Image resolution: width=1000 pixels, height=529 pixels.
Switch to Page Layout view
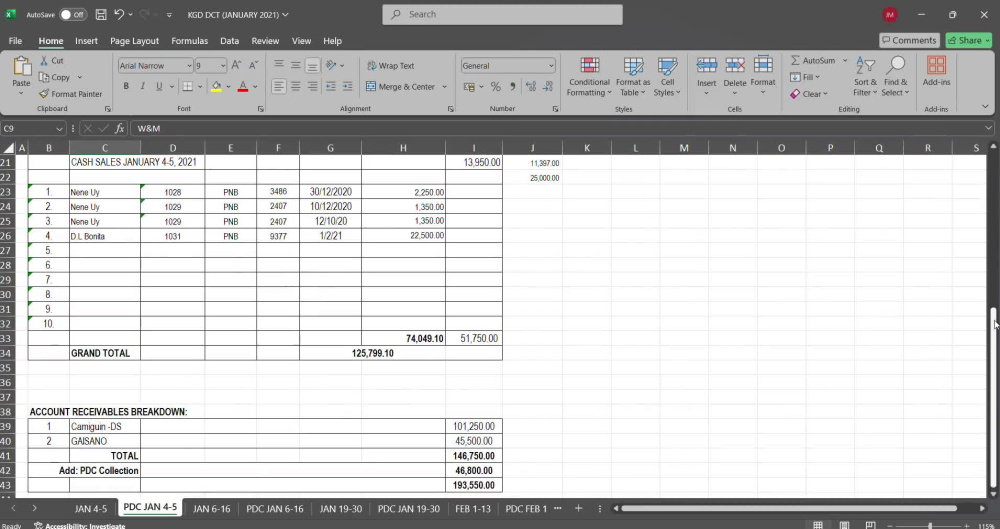[x=844, y=525]
